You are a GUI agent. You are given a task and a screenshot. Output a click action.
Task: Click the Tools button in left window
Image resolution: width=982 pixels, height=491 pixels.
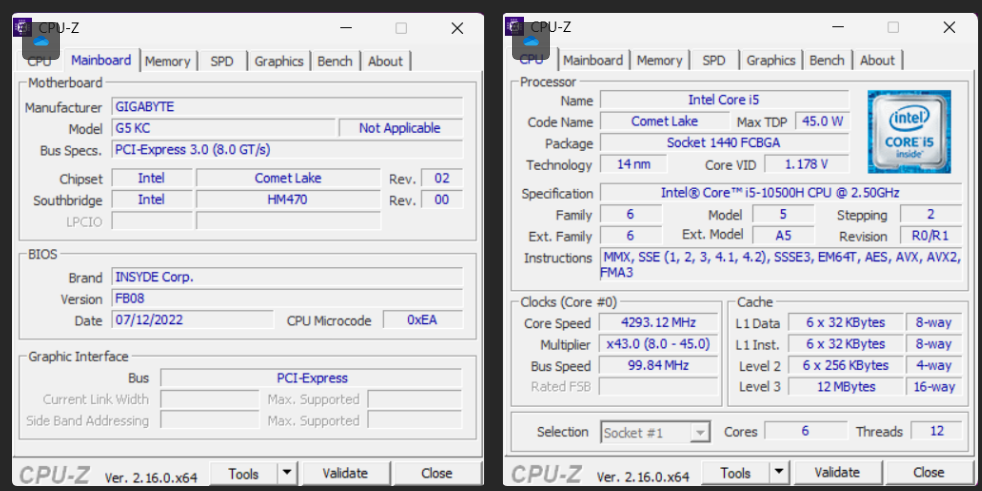tap(244, 473)
